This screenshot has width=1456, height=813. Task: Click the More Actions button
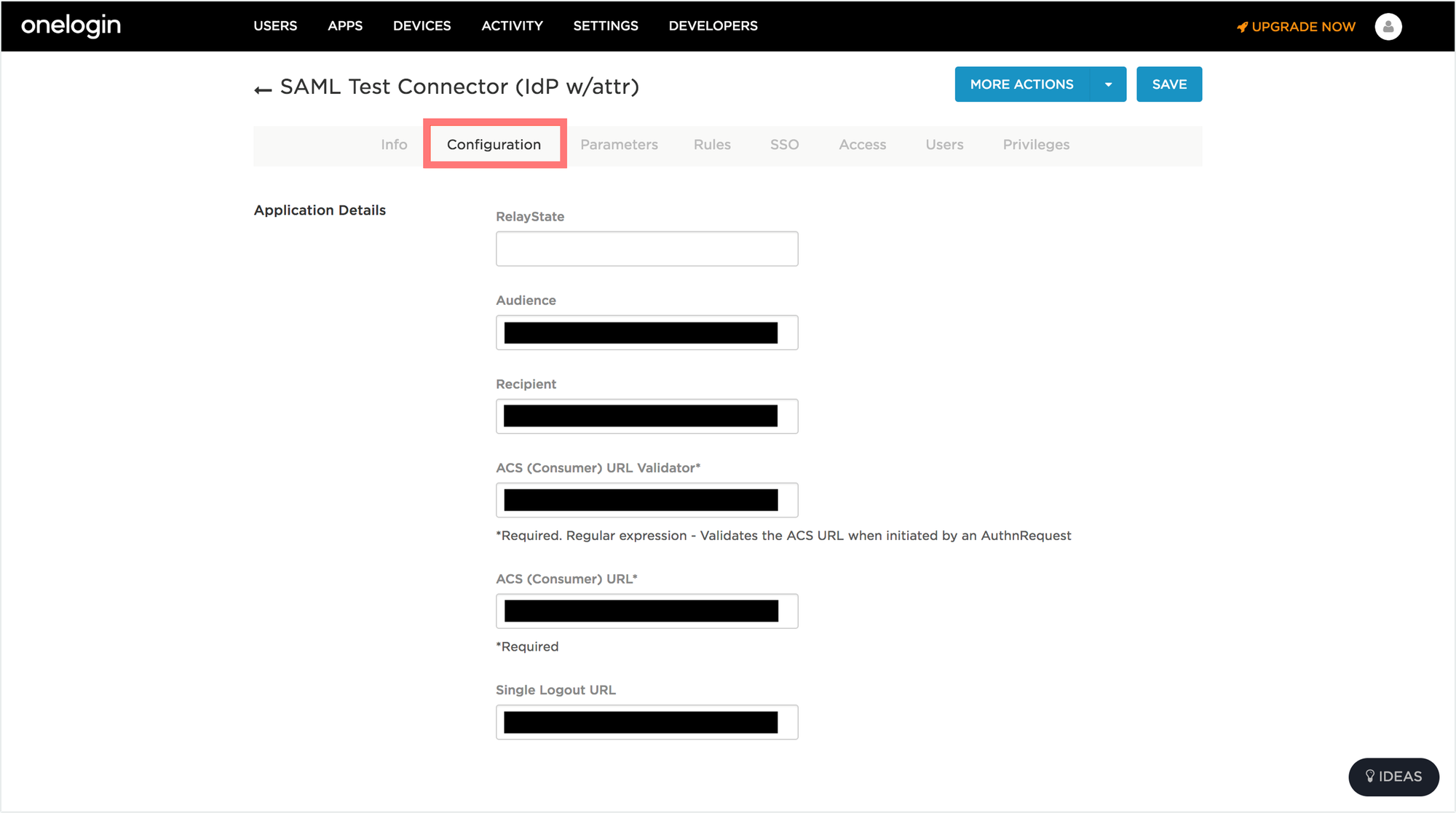point(1022,84)
